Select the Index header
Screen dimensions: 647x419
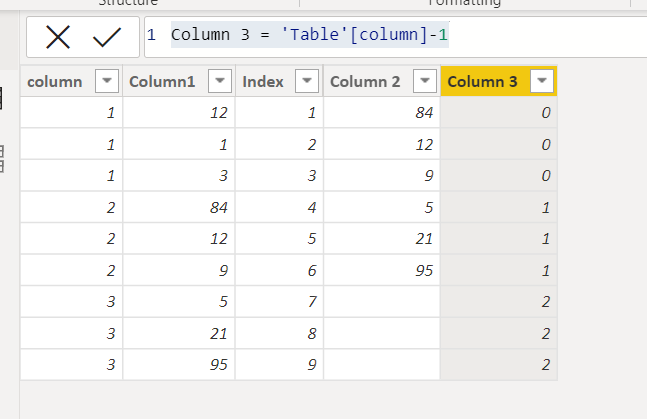pos(279,81)
